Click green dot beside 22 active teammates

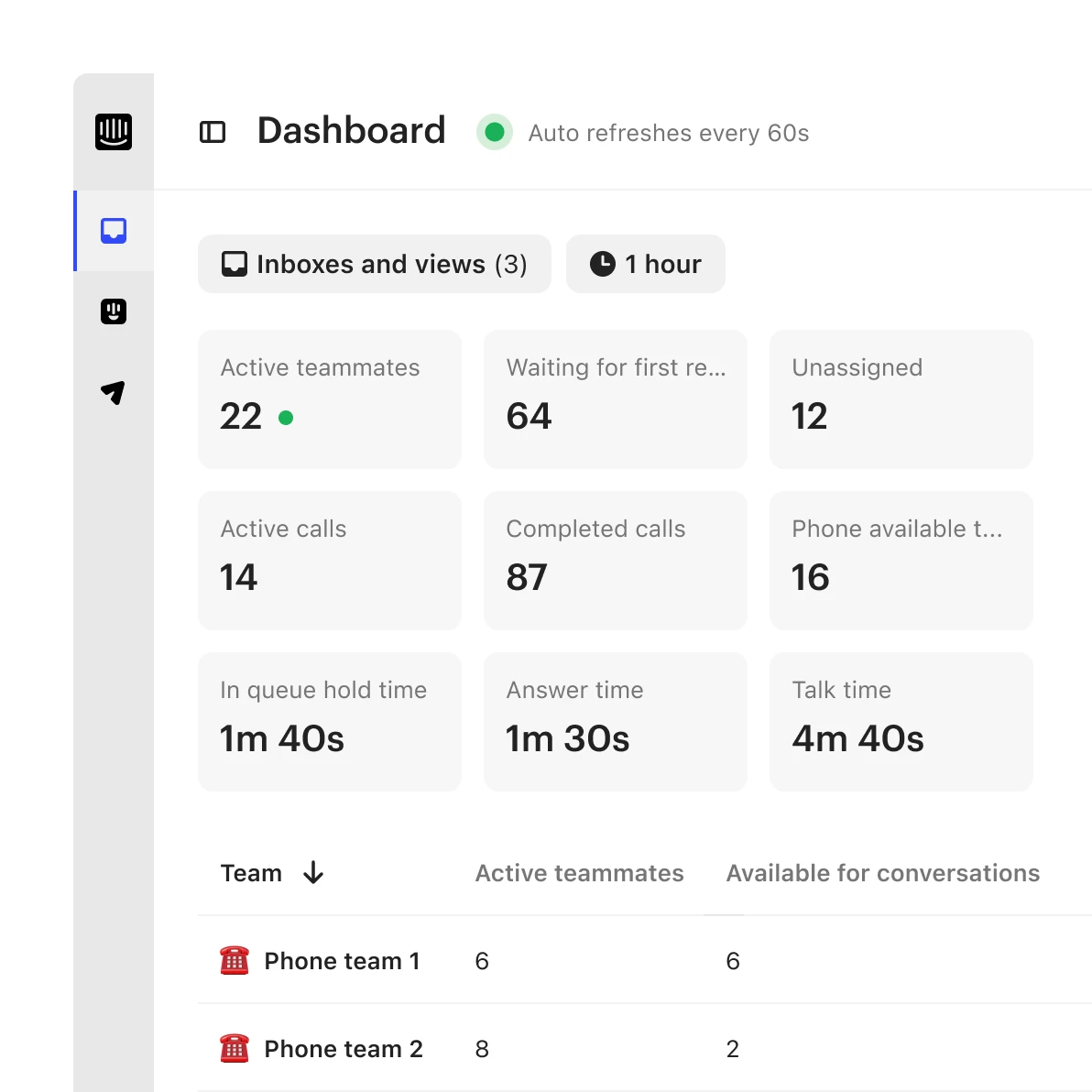coord(286,417)
